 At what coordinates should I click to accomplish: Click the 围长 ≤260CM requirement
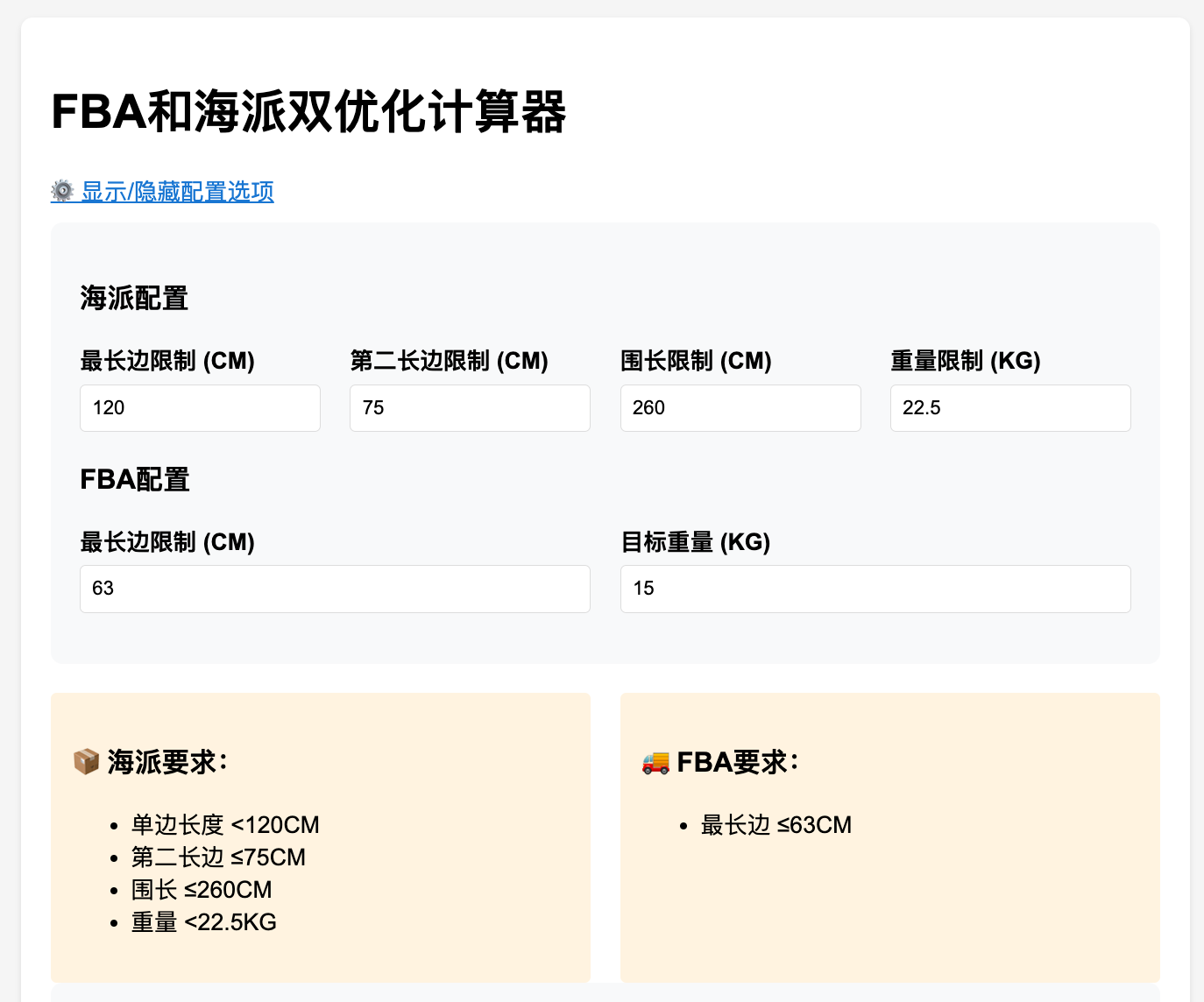(x=202, y=890)
